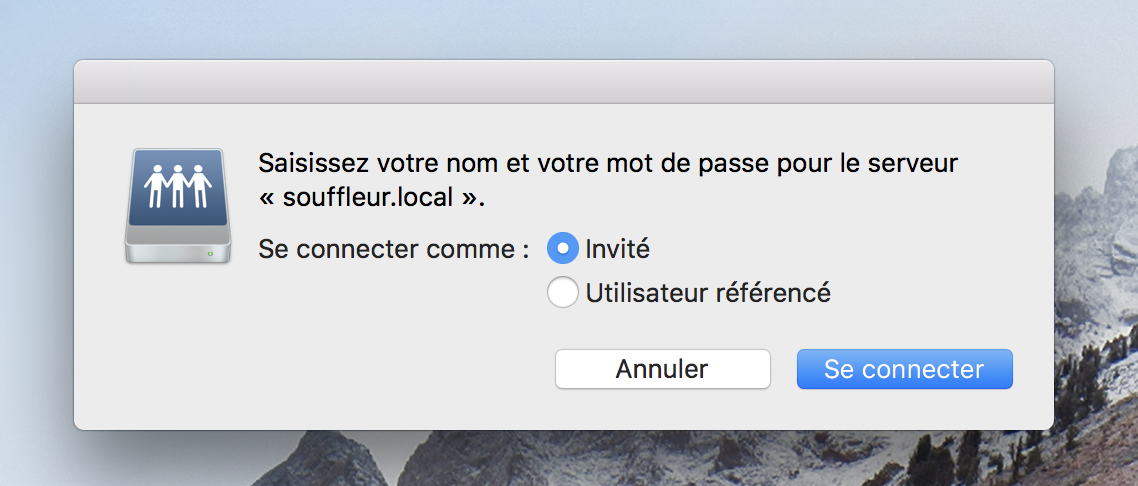Screen dimensions: 1138x486
Task: Cancel the connection with the Annuler button
Action: 663,369
